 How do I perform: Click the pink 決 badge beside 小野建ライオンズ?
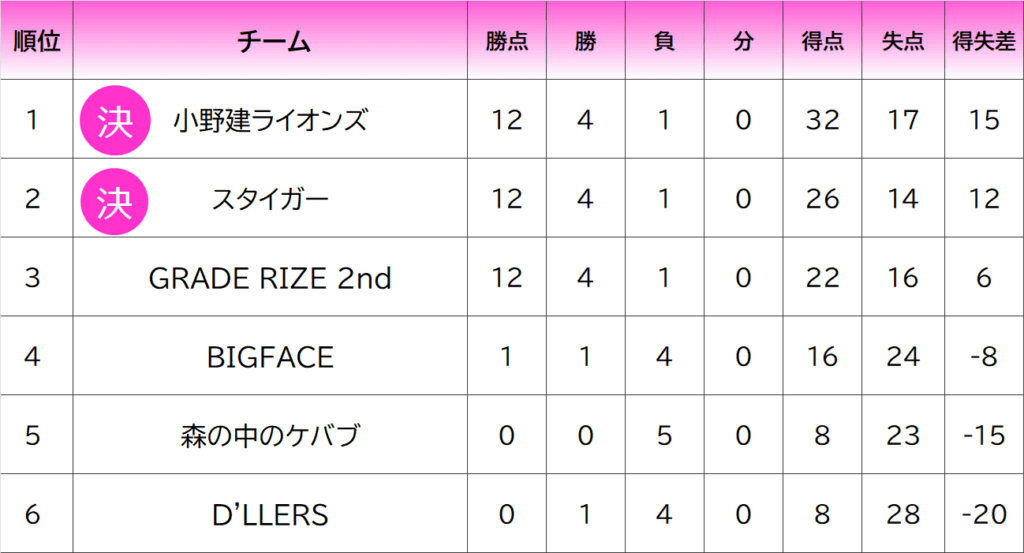click(x=114, y=120)
